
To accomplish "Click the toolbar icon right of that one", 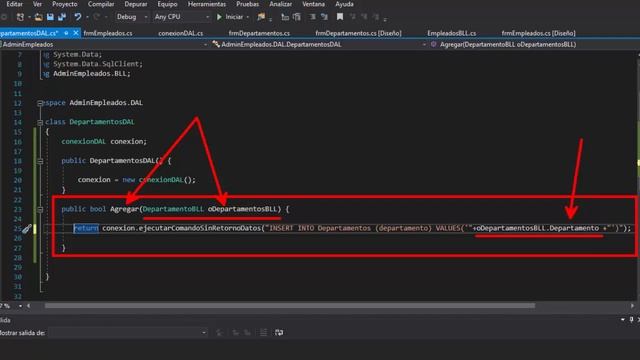I will [x=297, y=17].
